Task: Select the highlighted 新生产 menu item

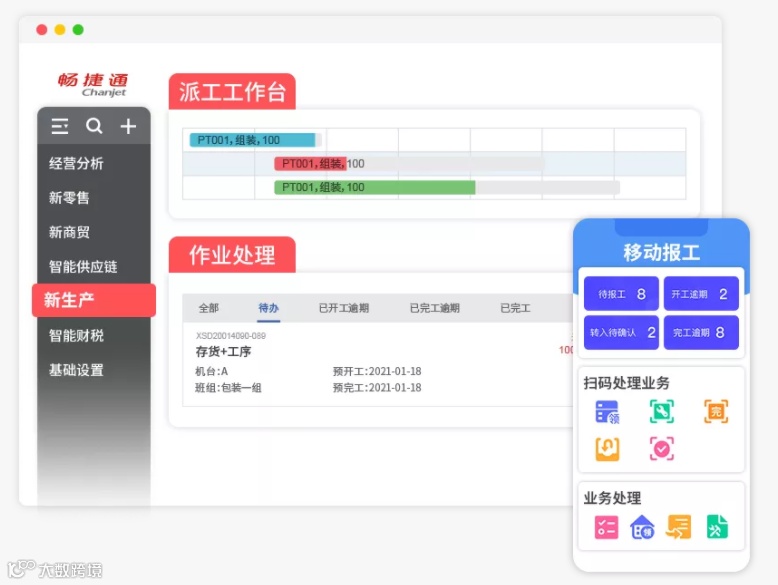Action: [94, 300]
